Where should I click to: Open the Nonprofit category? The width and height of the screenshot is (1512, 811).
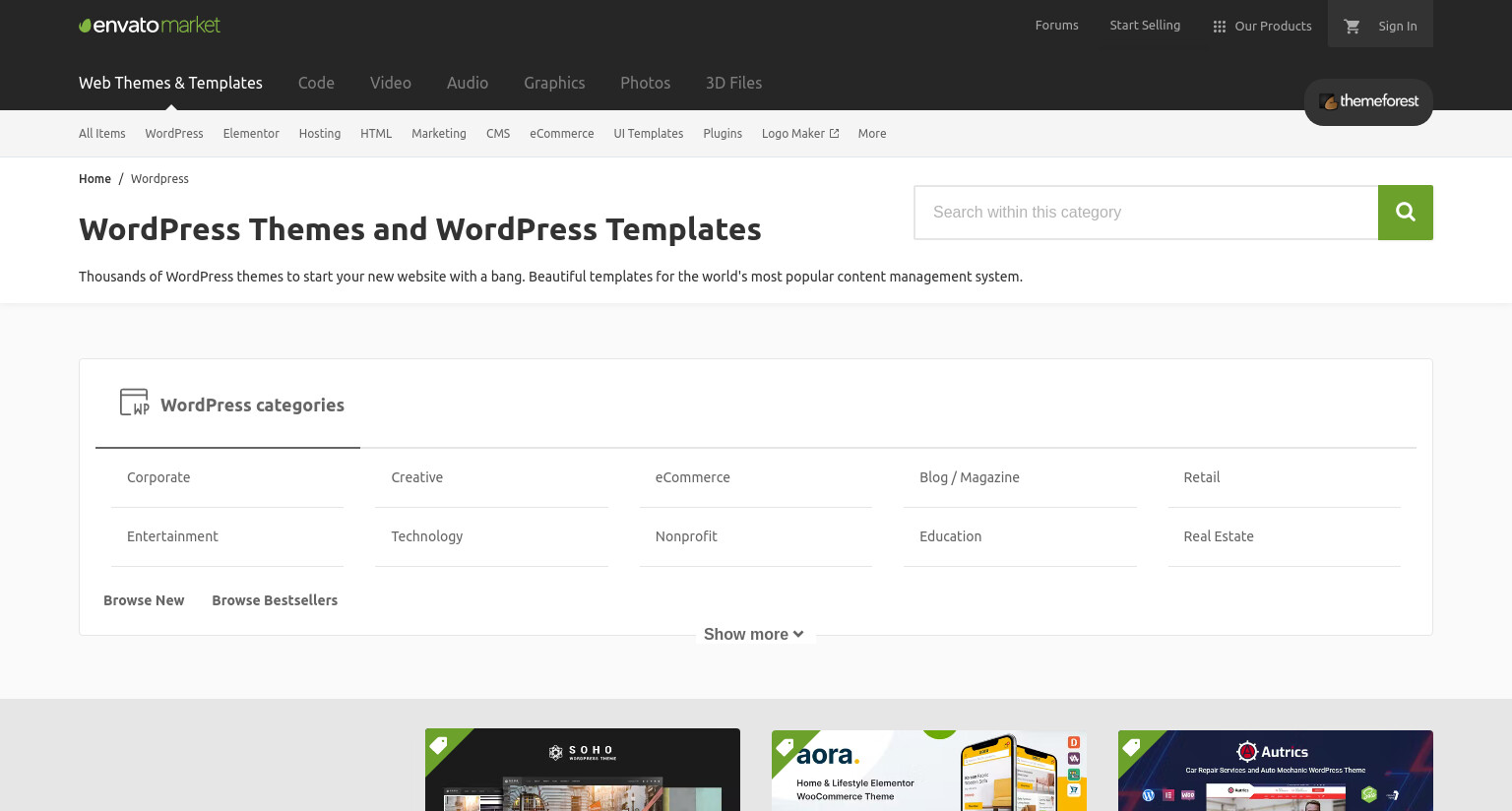[686, 536]
